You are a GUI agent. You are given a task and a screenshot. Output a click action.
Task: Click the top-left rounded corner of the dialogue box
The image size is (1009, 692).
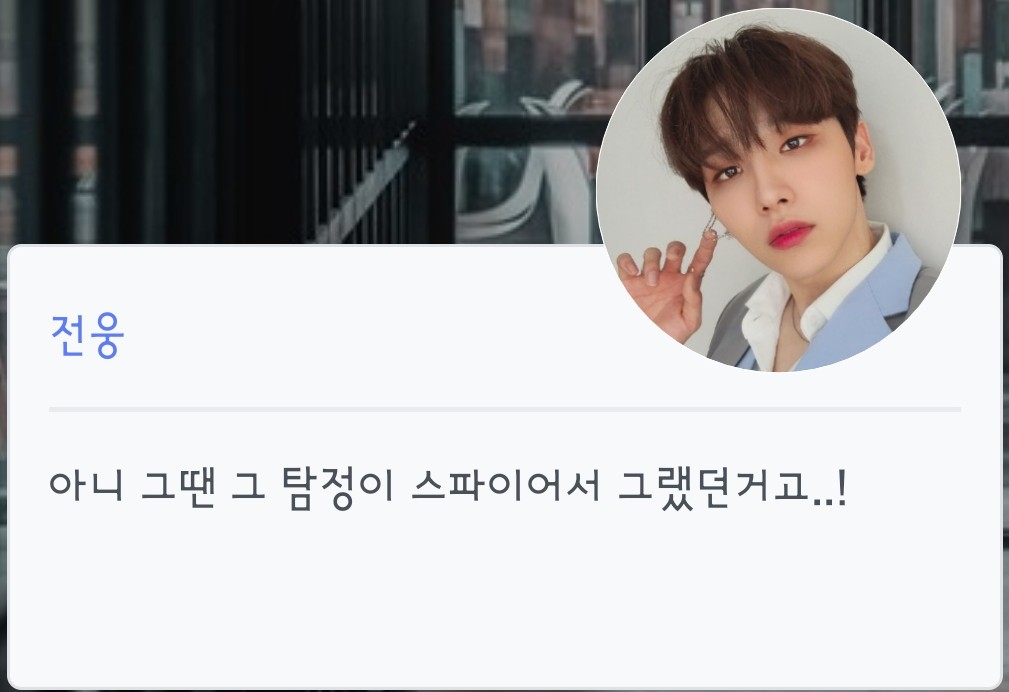pos(14,251)
